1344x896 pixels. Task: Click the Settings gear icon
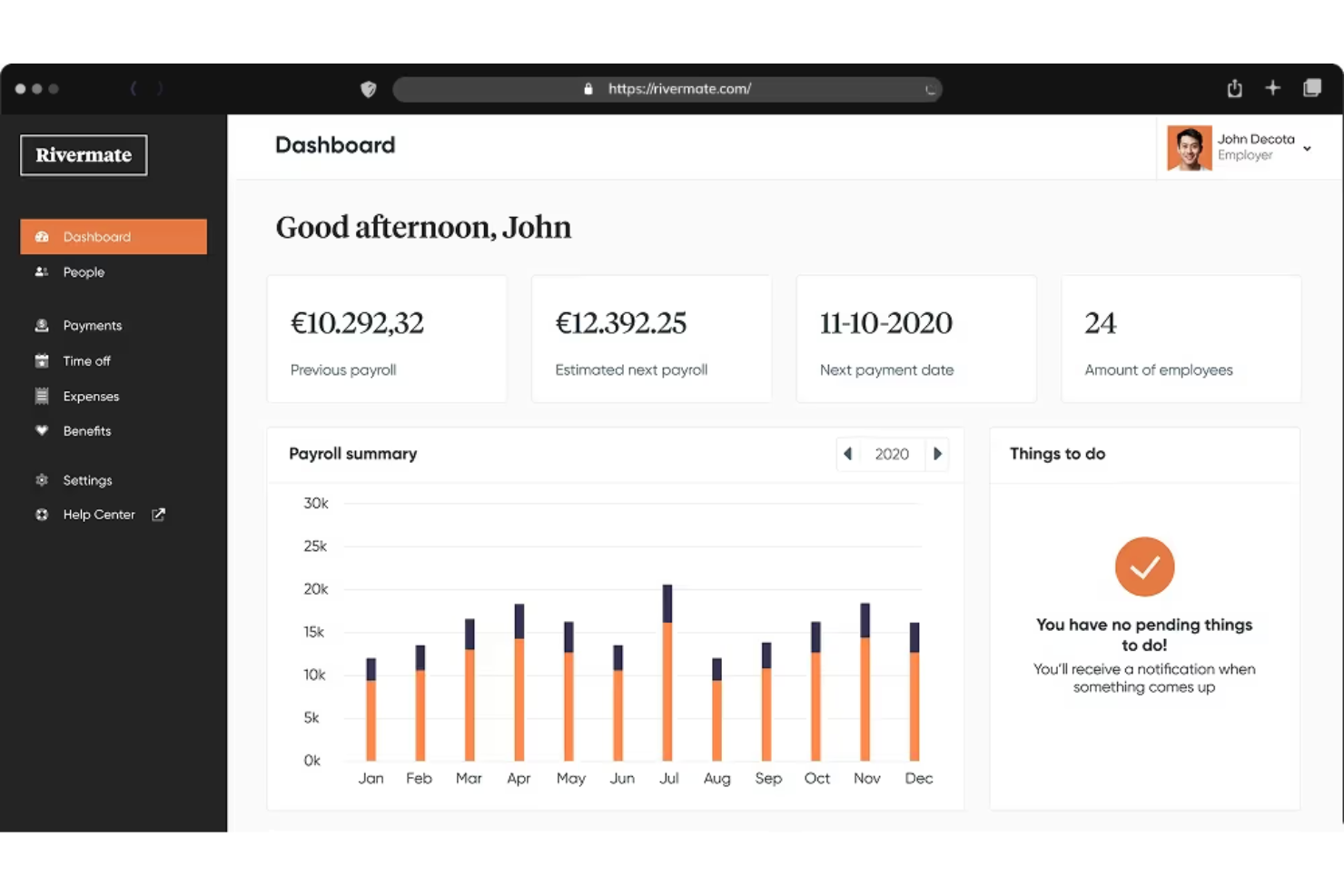pyautogui.click(x=42, y=479)
